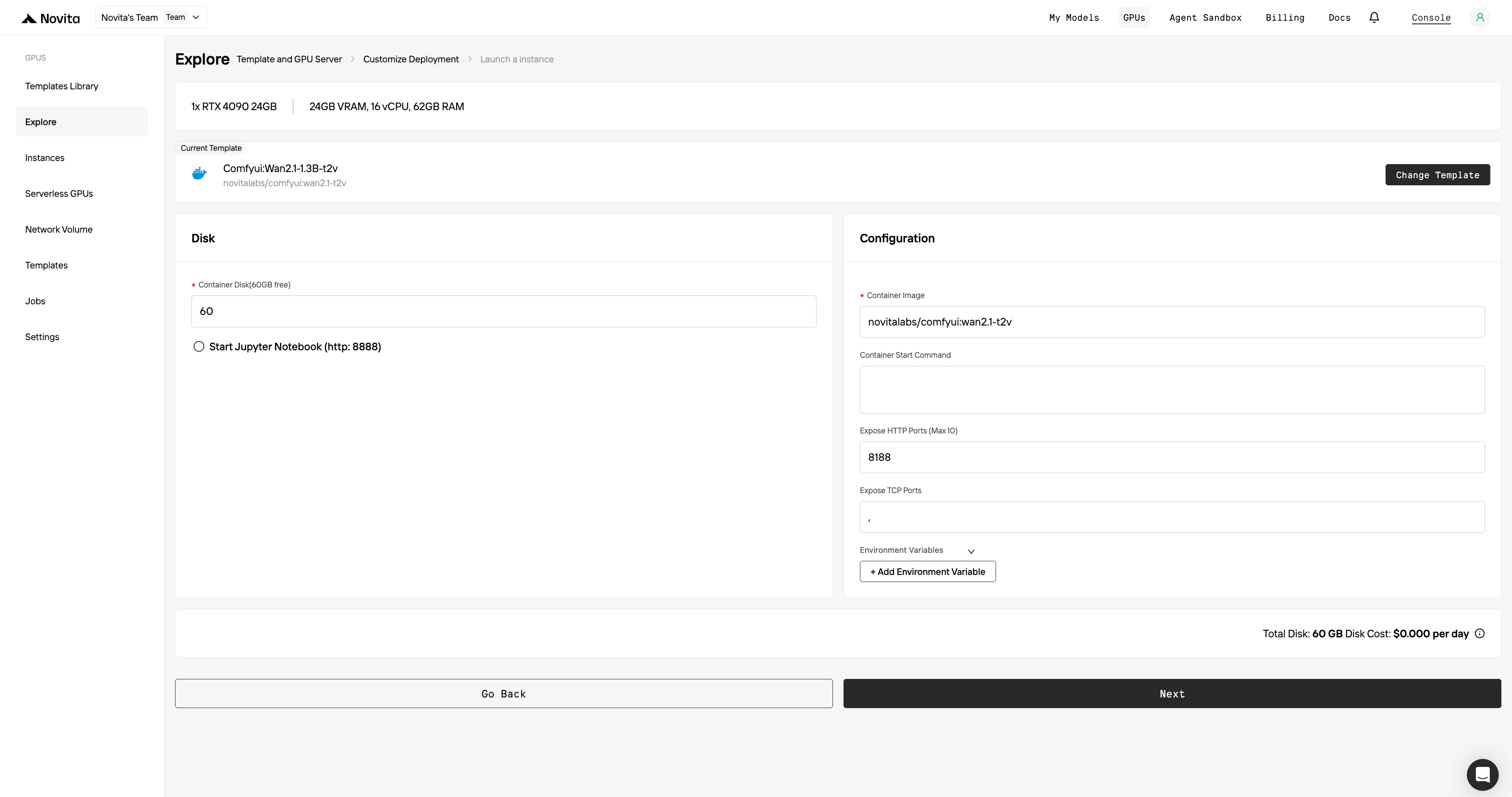Click Add Environment Variable button
The image size is (1512, 797).
(928, 572)
